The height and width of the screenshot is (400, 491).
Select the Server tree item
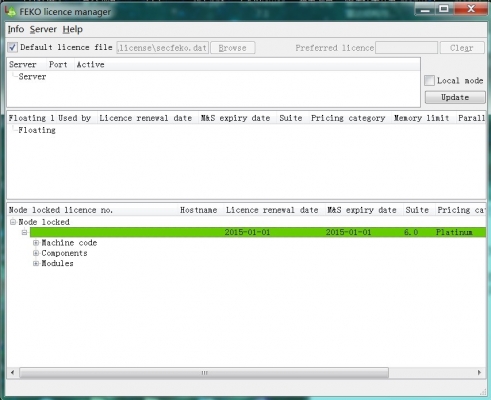(x=32, y=77)
